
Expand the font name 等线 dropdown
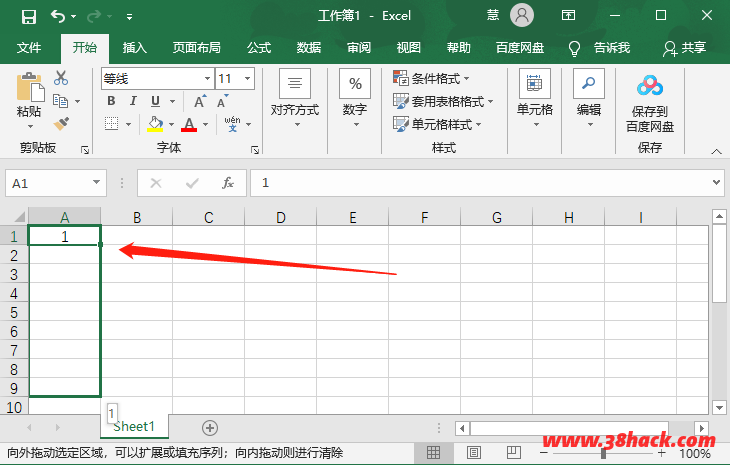click(206, 78)
